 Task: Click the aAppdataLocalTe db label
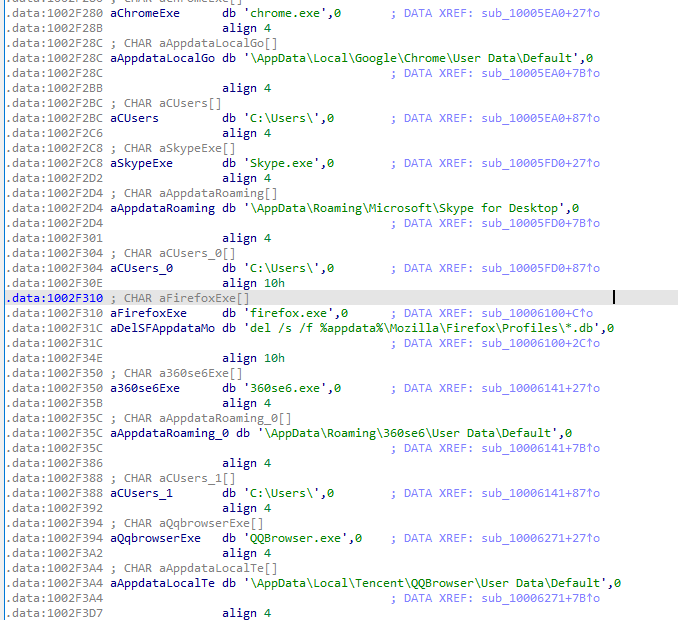tap(163, 583)
